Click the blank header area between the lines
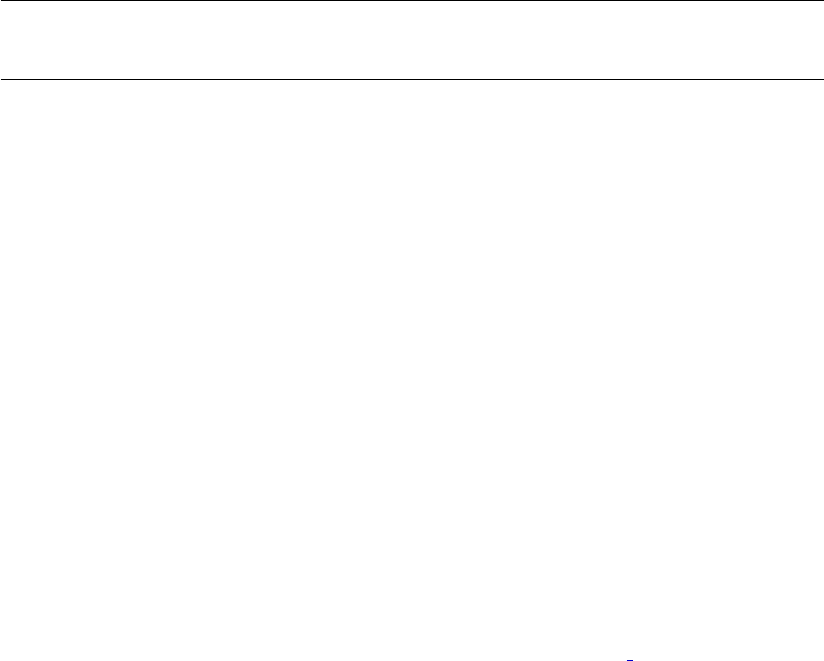Image resolution: width=824 pixels, height=661 pixels. click(x=412, y=40)
